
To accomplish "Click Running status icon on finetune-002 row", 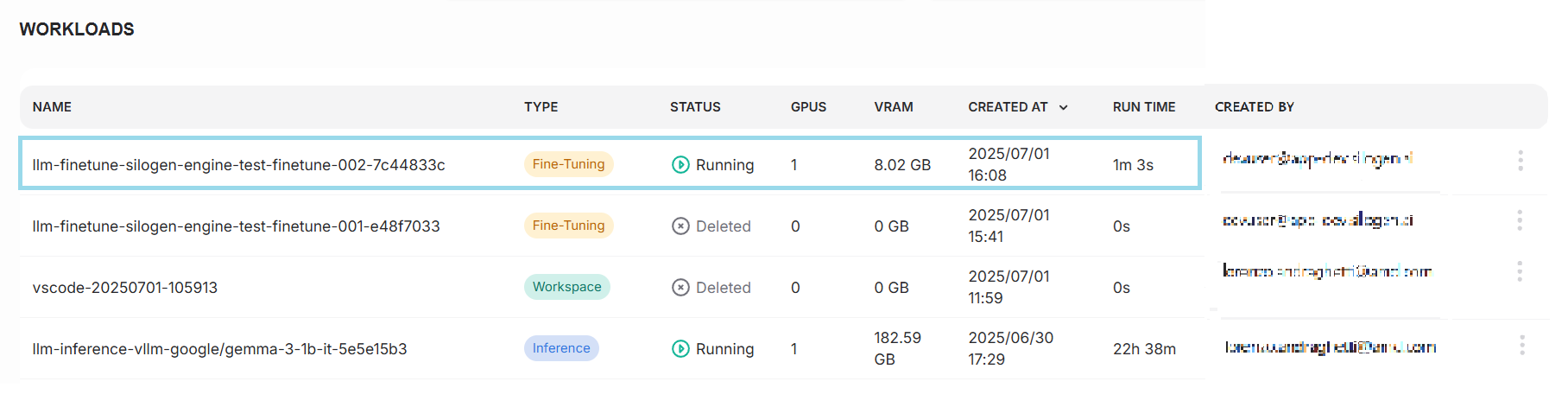I will [680, 164].
